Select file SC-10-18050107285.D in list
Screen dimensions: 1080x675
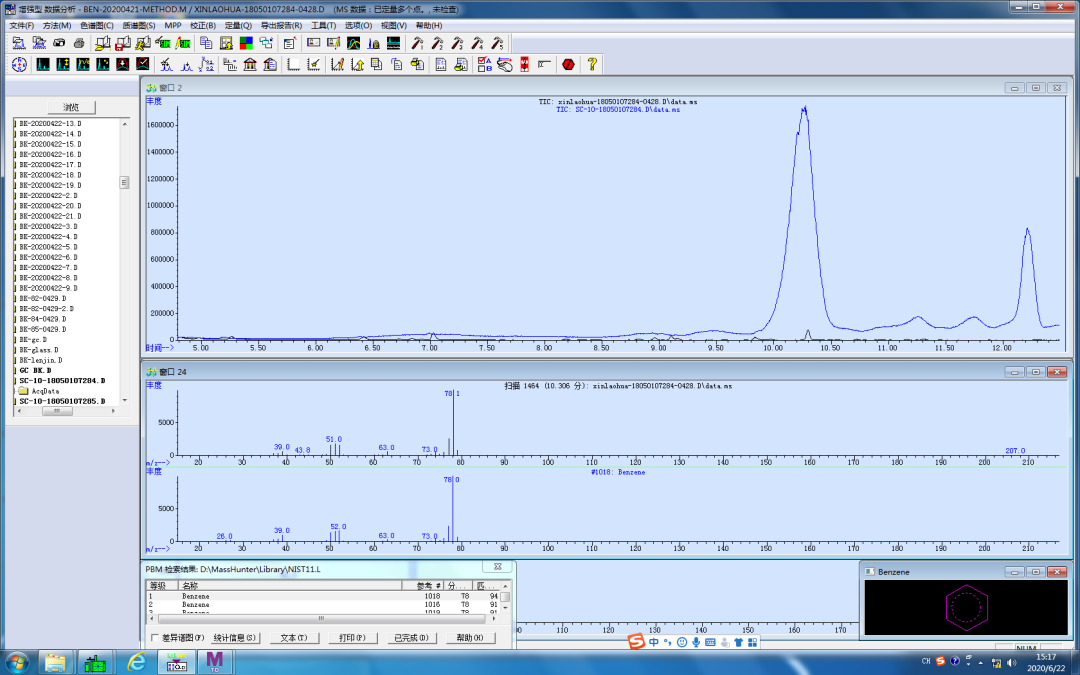[62, 401]
